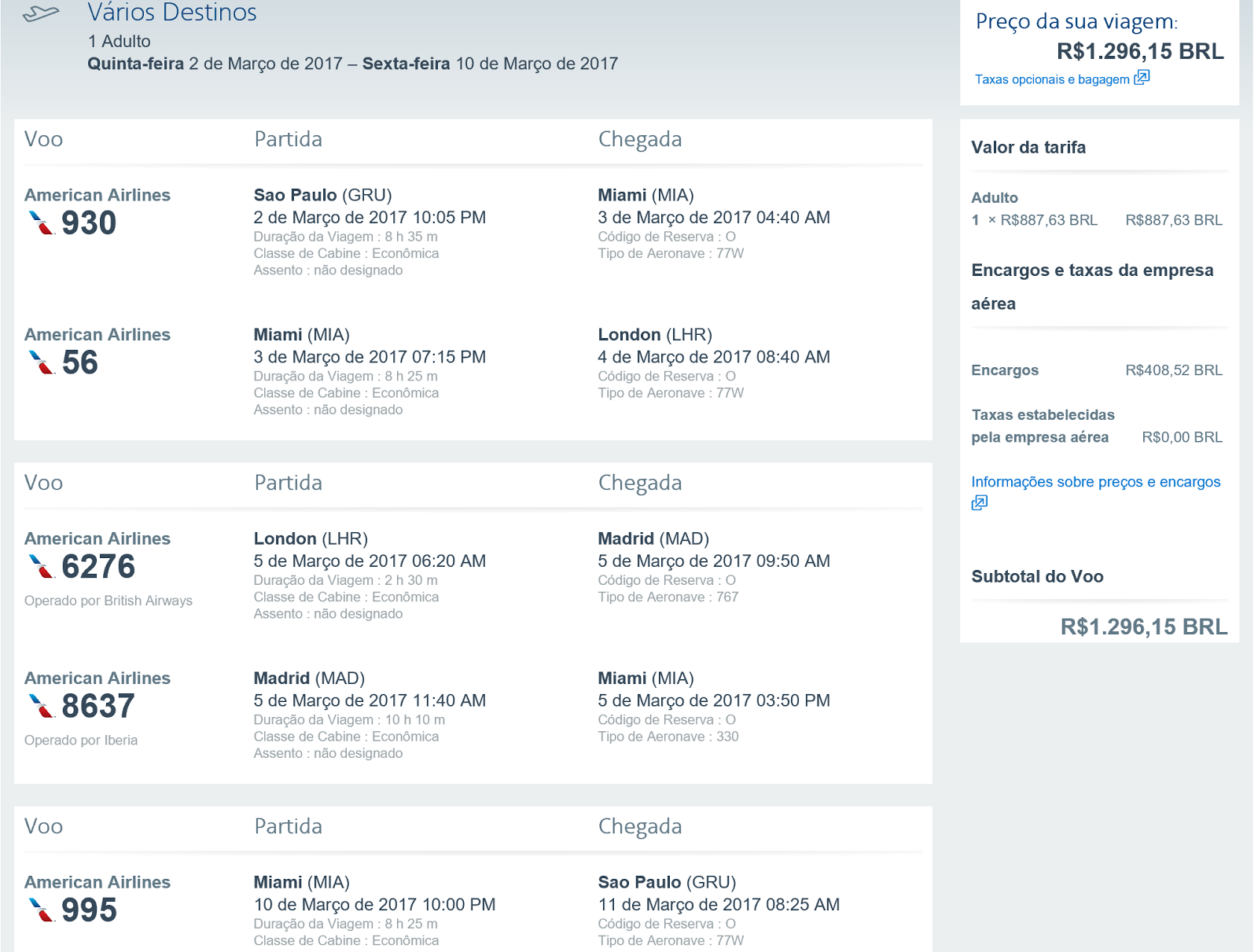This screenshot has height=952, width=1258.
Task: Click the American Airlines logo beside flight 56
Action: pyautogui.click(x=42, y=362)
